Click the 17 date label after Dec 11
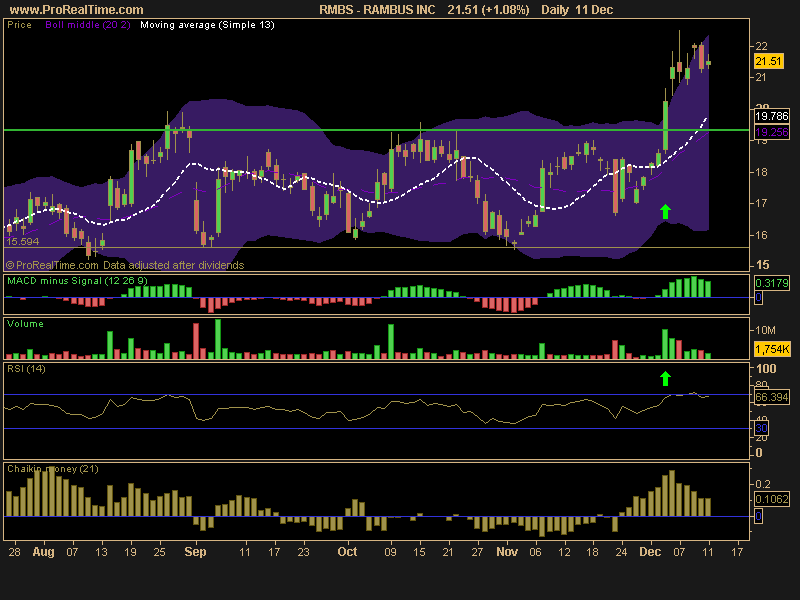Screen dimensions: 800x600 pyautogui.click(x=737, y=552)
